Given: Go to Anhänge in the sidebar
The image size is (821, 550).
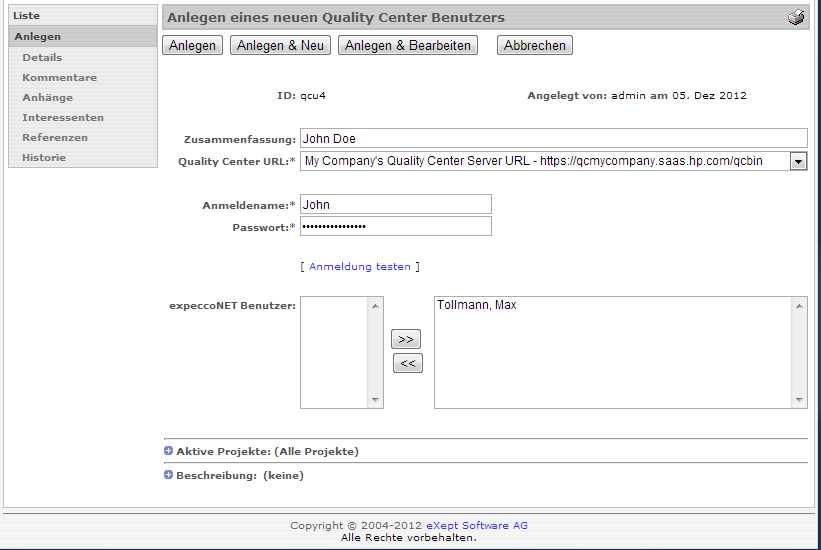Looking at the screenshot, I should (47, 98).
